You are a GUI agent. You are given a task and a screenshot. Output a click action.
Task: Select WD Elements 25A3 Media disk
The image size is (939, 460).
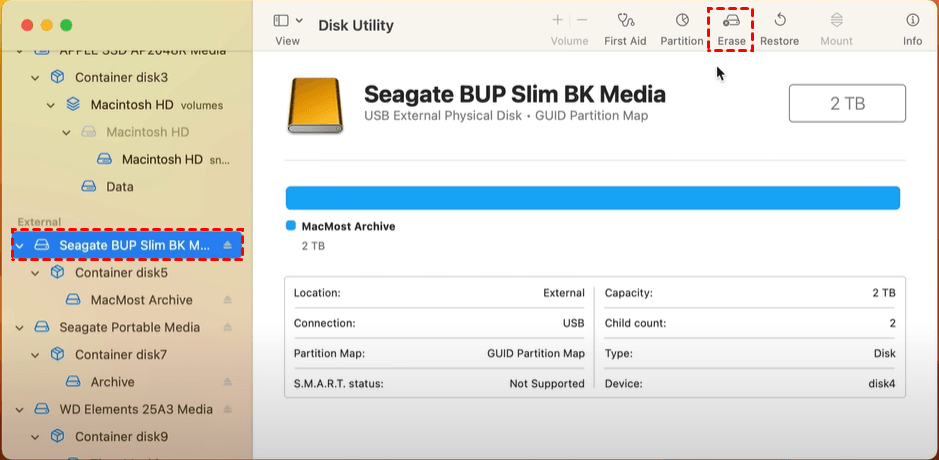coord(135,409)
